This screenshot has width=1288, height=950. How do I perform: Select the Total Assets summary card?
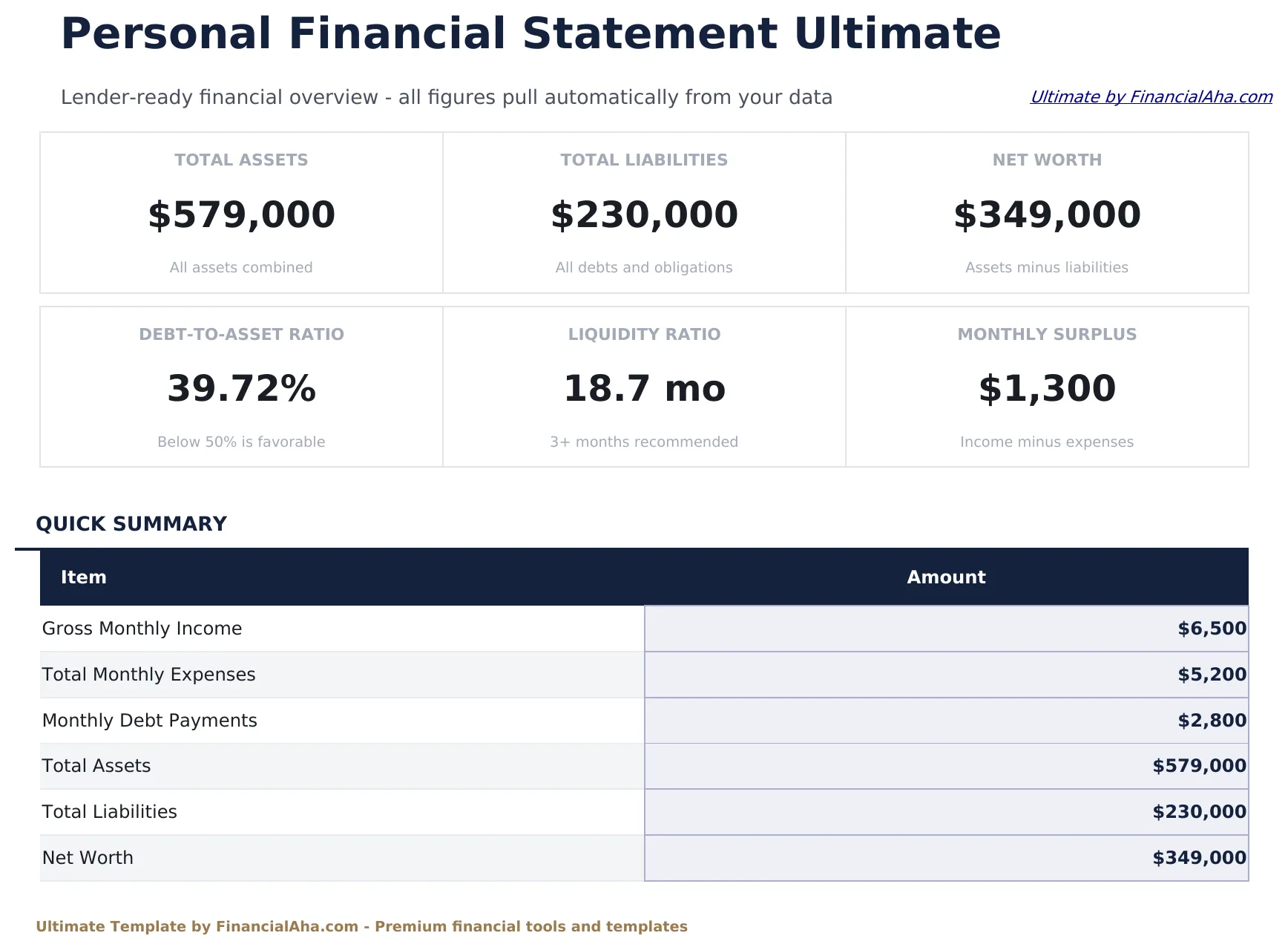(x=240, y=213)
